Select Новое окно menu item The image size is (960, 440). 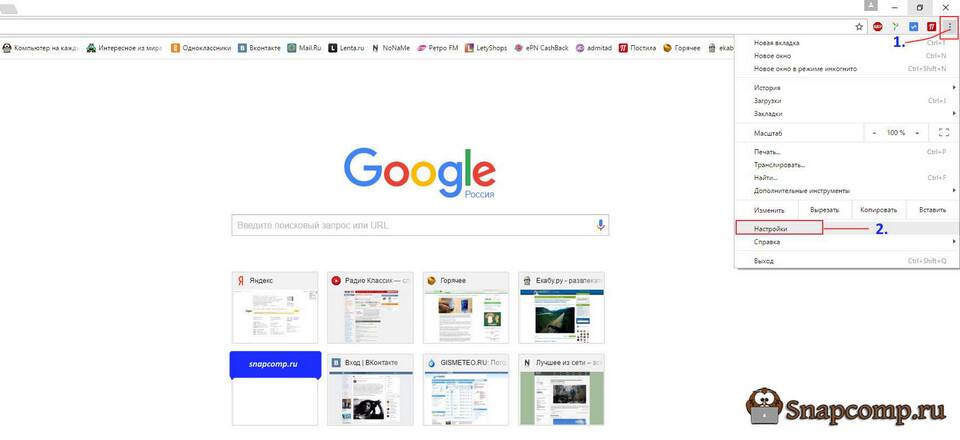[x=847, y=56]
